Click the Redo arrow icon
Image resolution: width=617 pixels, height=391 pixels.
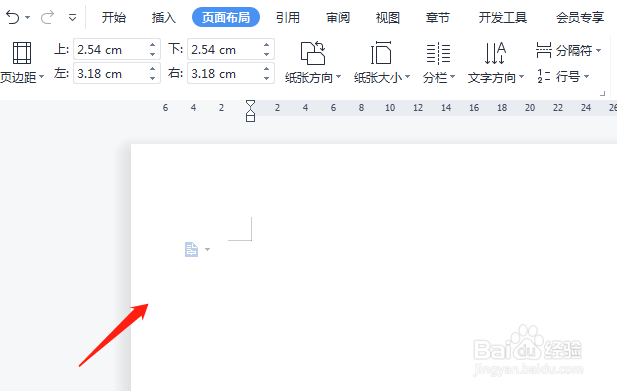(48, 17)
